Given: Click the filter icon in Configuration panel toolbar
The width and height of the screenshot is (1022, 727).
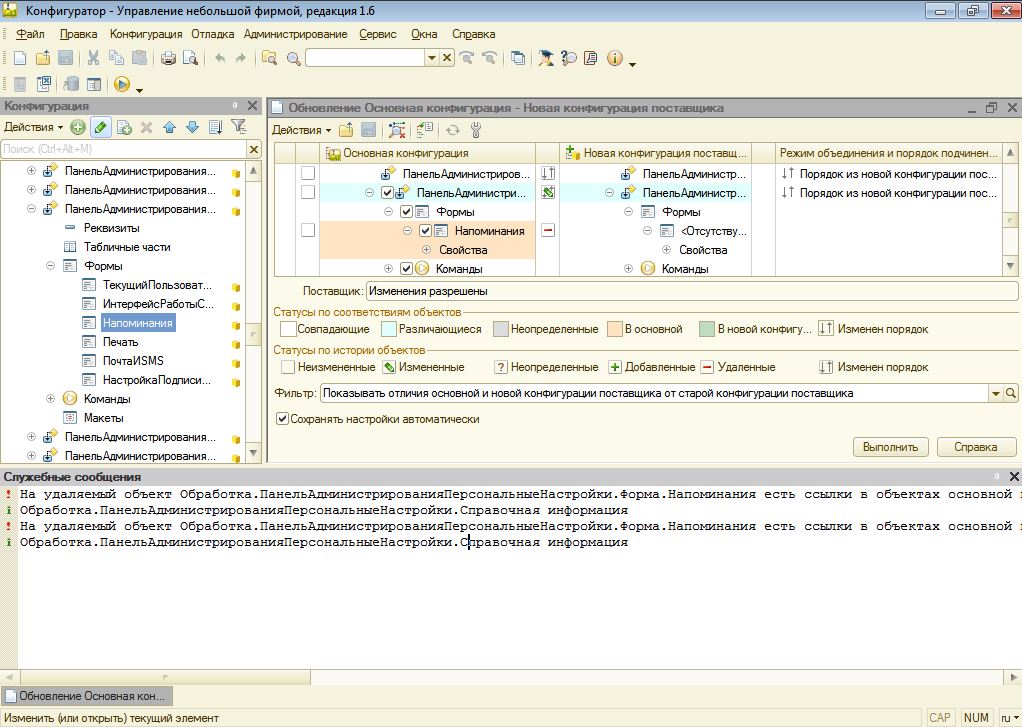Looking at the screenshot, I should (x=238, y=127).
